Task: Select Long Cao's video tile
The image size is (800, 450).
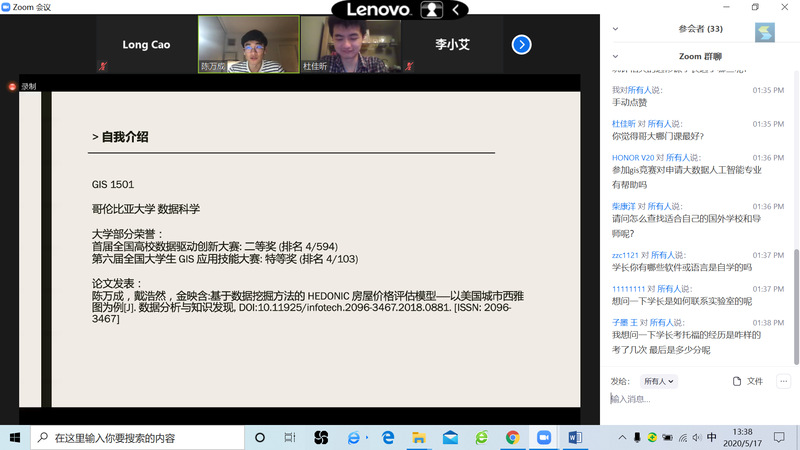Action: coord(146,45)
